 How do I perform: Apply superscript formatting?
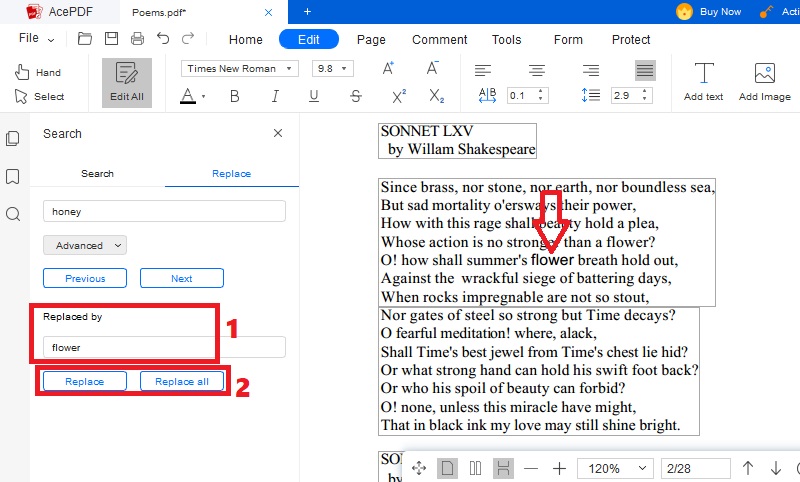tap(399, 96)
